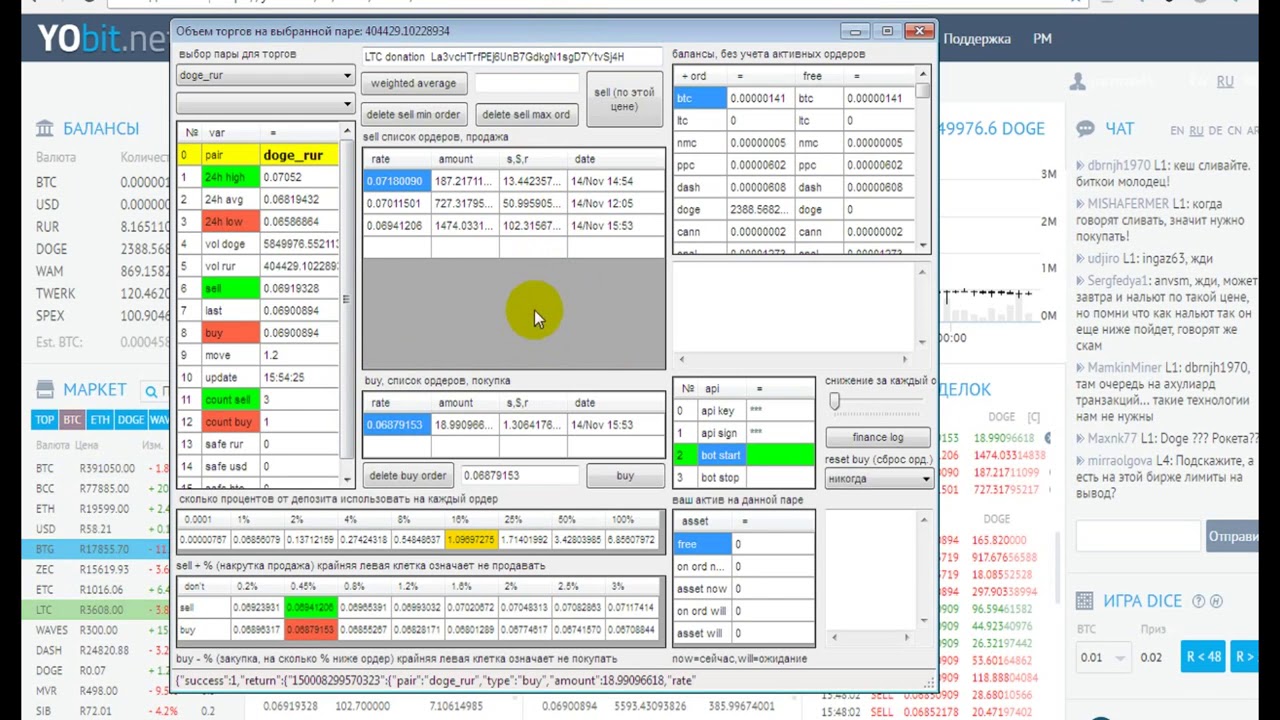
Task: Click the yellow 16% cell 1.09697275
Action: [x=473, y=539]
